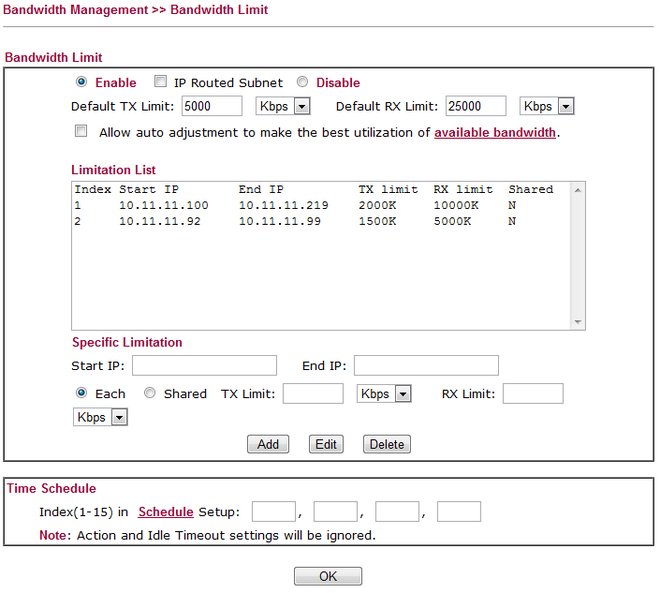
Task: Open Default RX Limit unit dropdown
Action: coord(547,106)
